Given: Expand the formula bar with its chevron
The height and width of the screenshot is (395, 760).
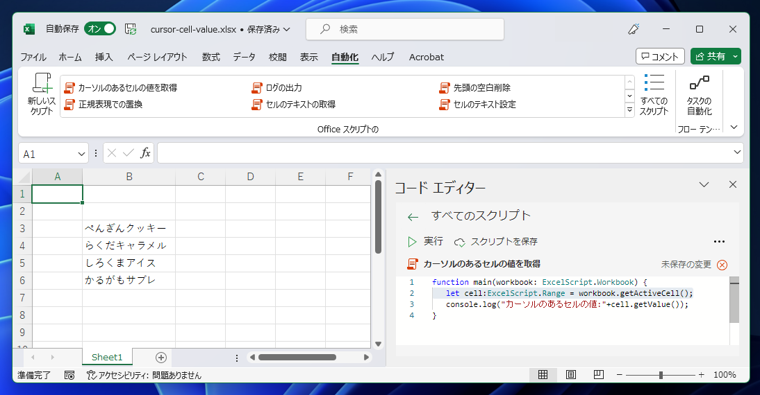Looking at the screenshot, I should (x=737, y=153).
